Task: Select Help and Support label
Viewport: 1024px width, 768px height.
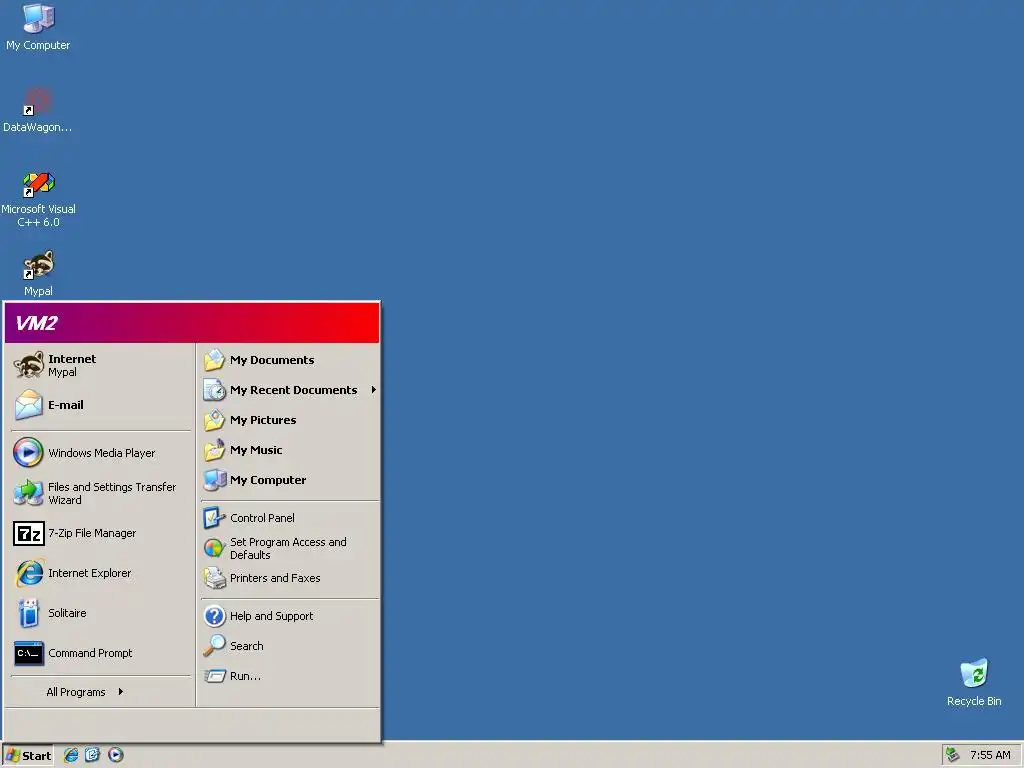Action: (x=271, y=616)
